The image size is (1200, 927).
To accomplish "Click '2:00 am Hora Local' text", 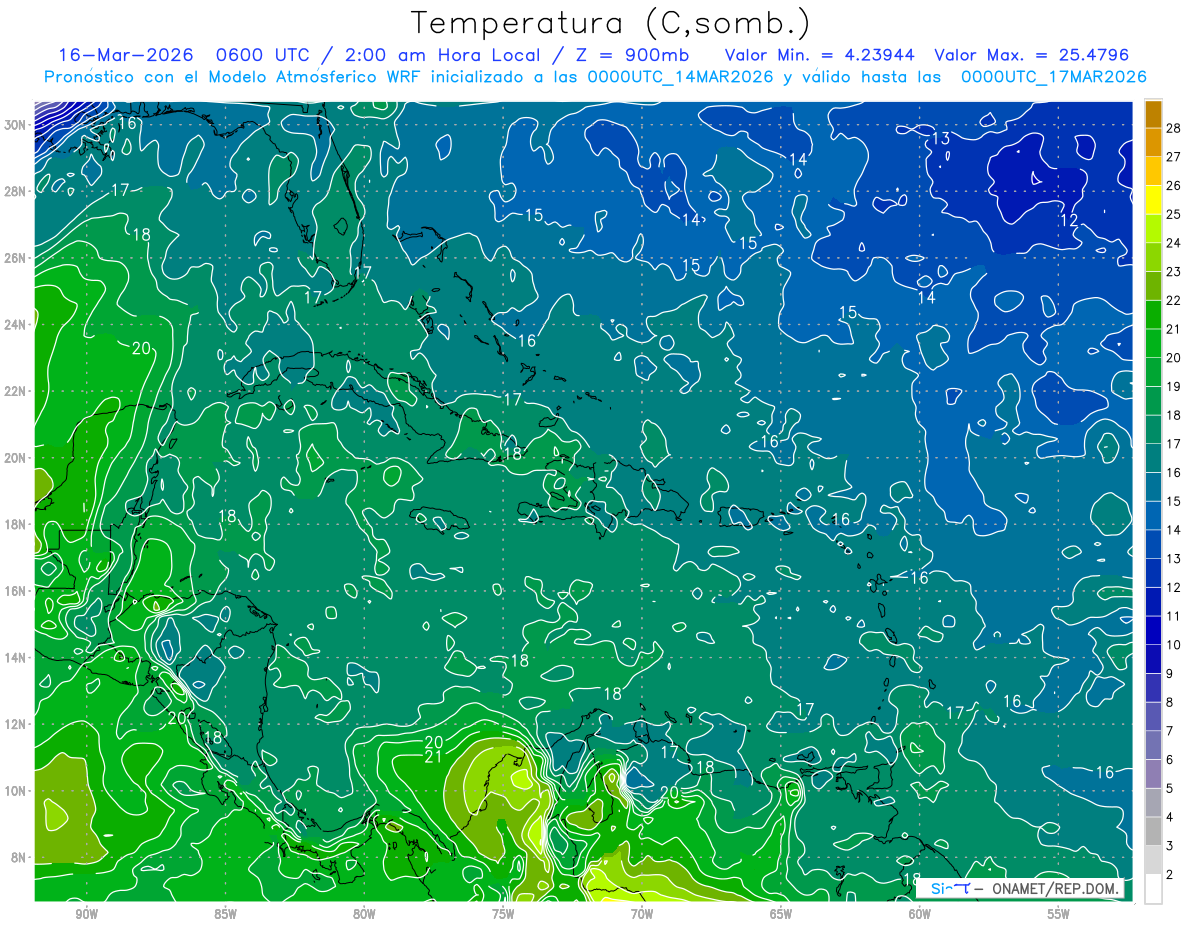I will (441, 55).
